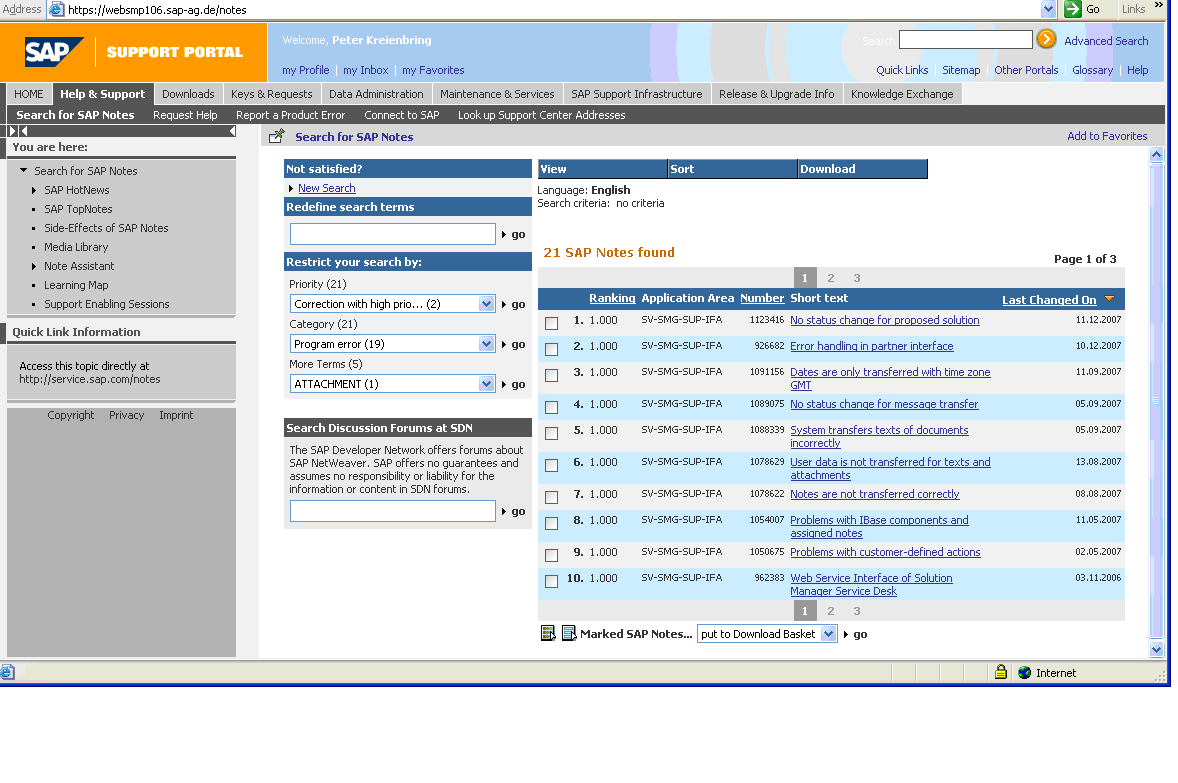Click the Last Changed On sort arrow

(1110, 299)
